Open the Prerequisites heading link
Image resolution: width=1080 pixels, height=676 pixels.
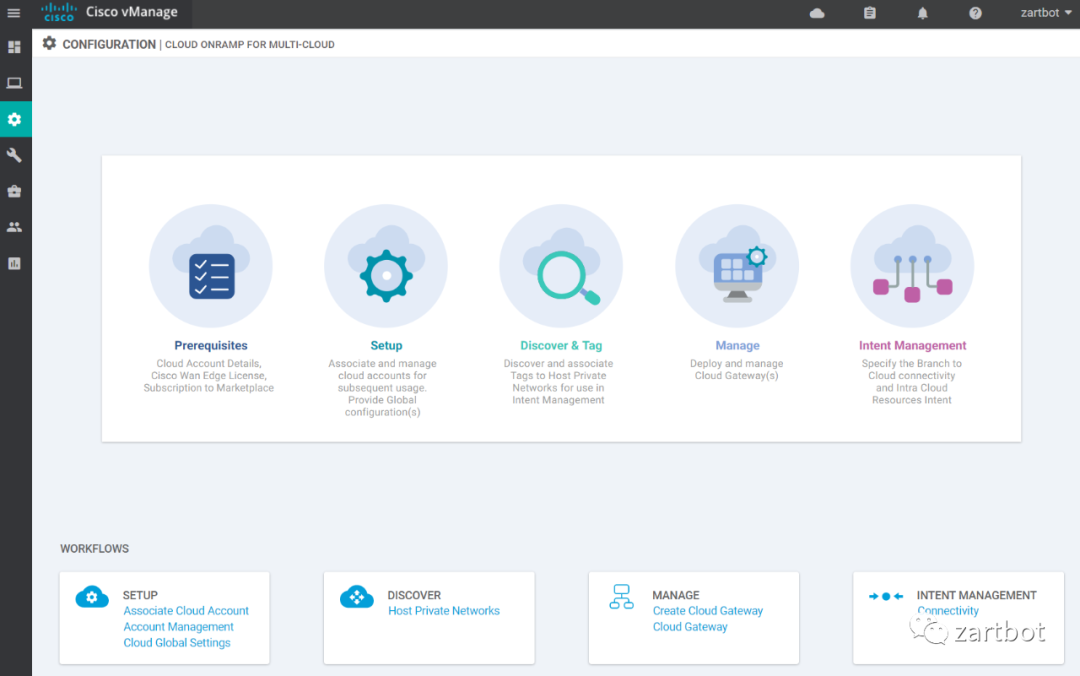(x=211, y=345)
